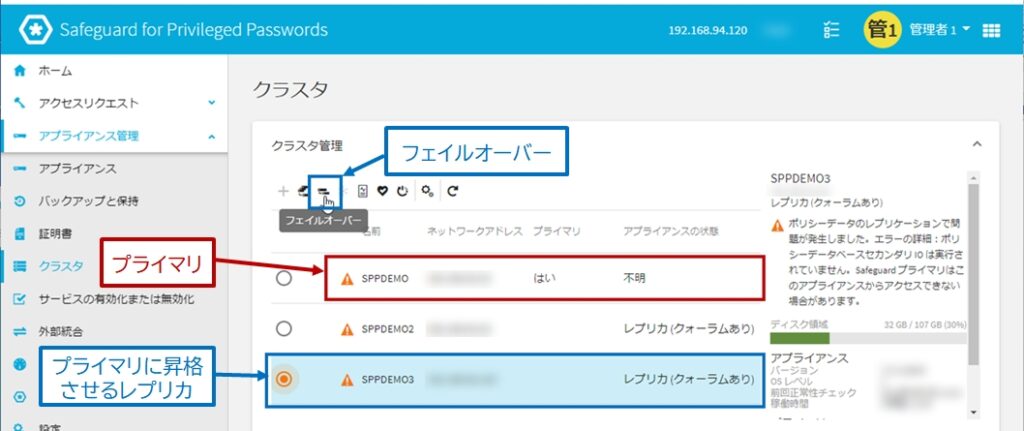Open サービスの有効化または無効化 sidebar item
The height and width of the screenshot is (431, 1024).
[x=114, y=299]
